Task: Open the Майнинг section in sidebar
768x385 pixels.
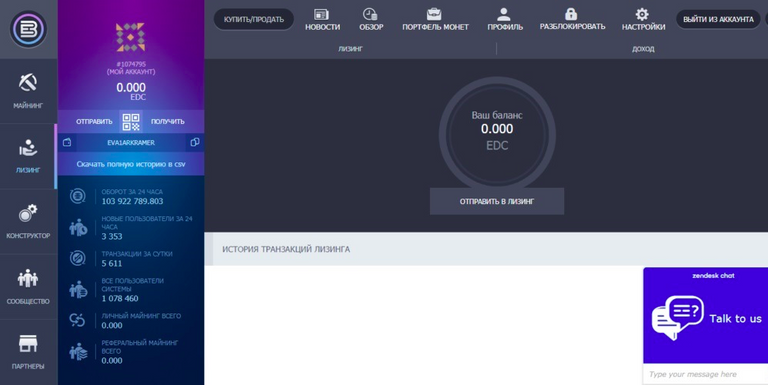Action: click(x=28, y=91)
